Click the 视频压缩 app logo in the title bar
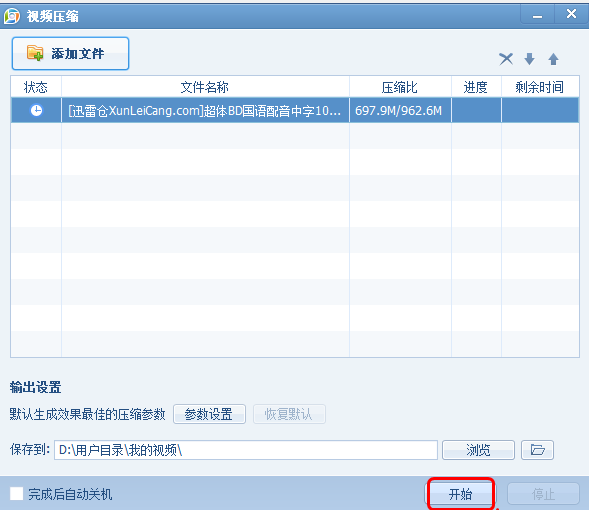The image size is (589, 510). click(11, 16)
